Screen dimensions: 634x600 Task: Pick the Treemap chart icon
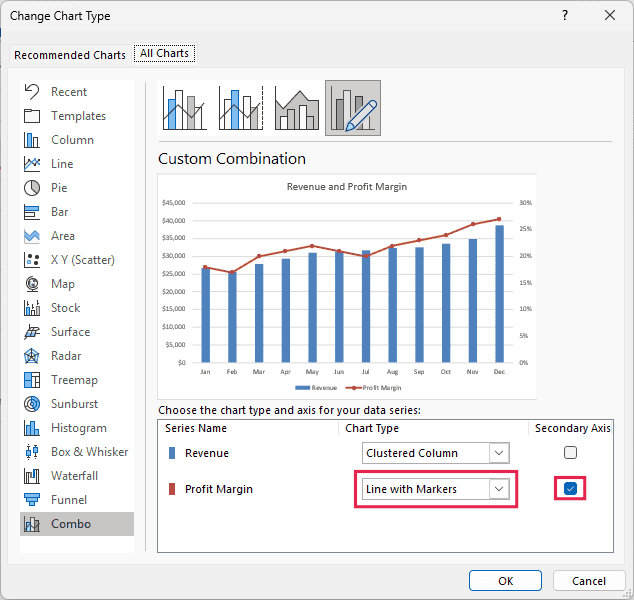pyautogui.click(x=32, y=380)
